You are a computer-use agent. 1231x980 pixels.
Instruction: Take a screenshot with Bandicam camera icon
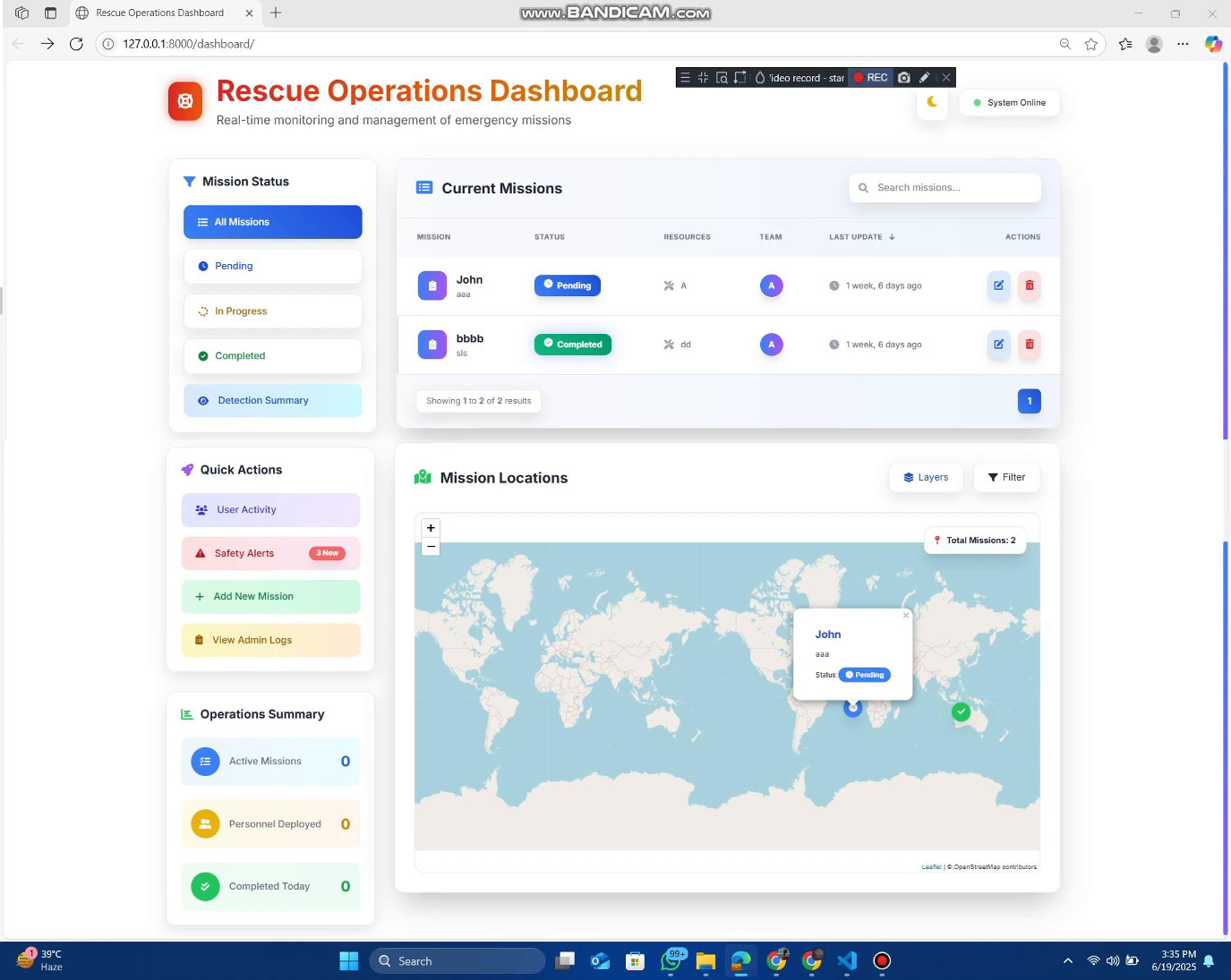pyautogui.click(x=904, y=77)
